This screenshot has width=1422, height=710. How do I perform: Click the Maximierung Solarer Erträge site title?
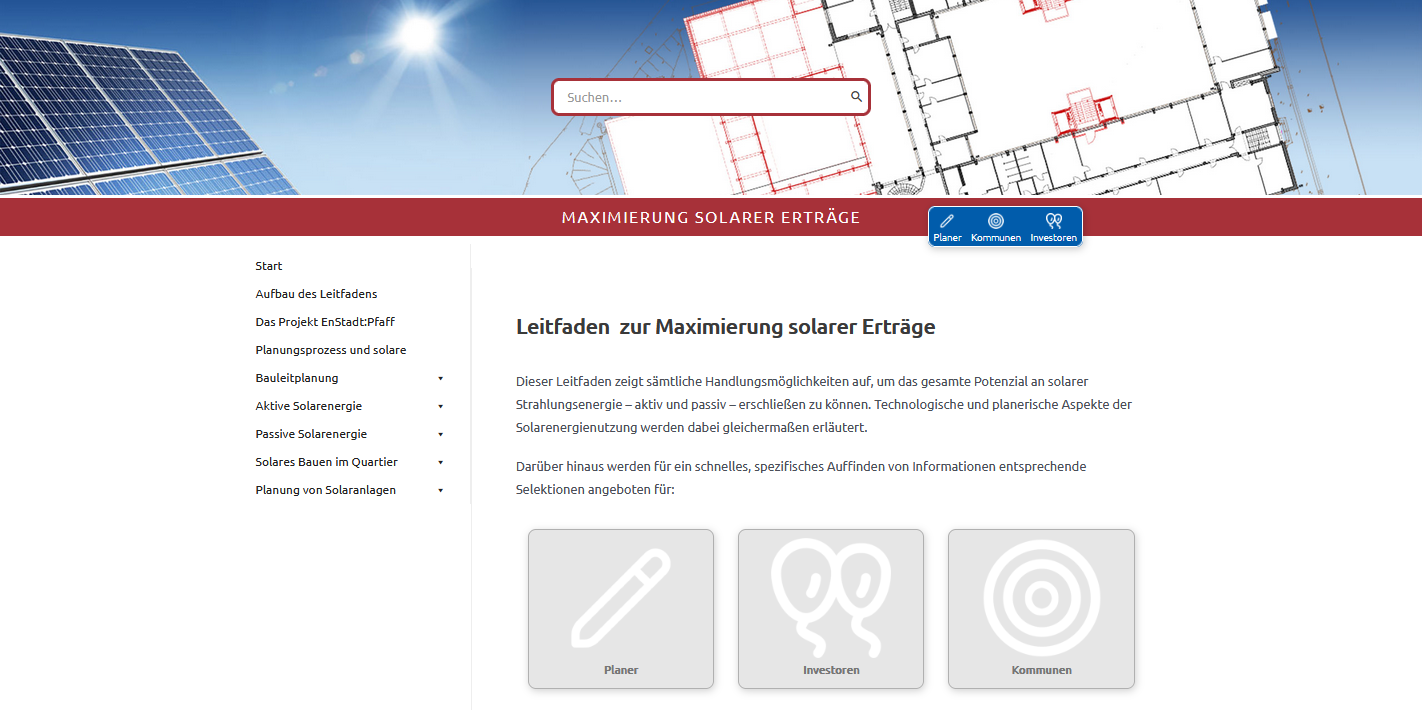coord(711,217)
